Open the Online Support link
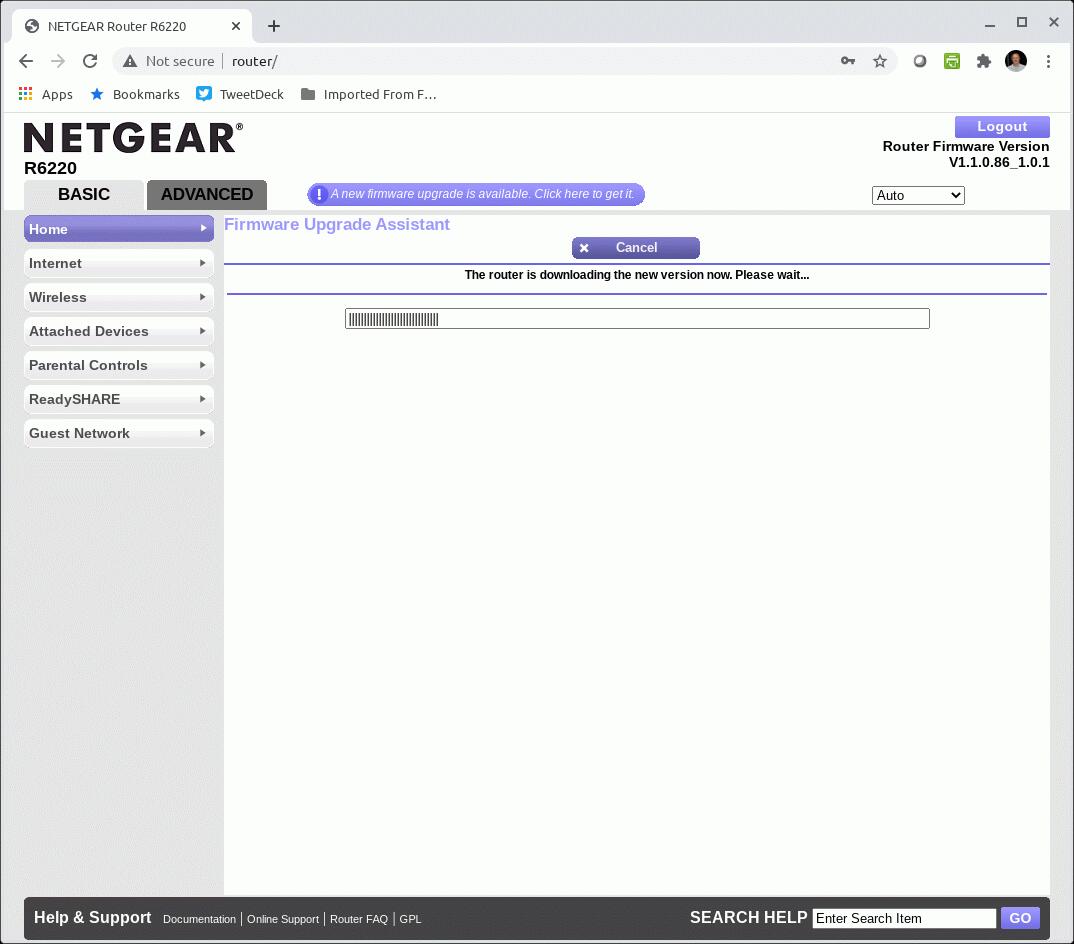The width and height of the screenshot is (1074, 944). [x=283, y=919]
